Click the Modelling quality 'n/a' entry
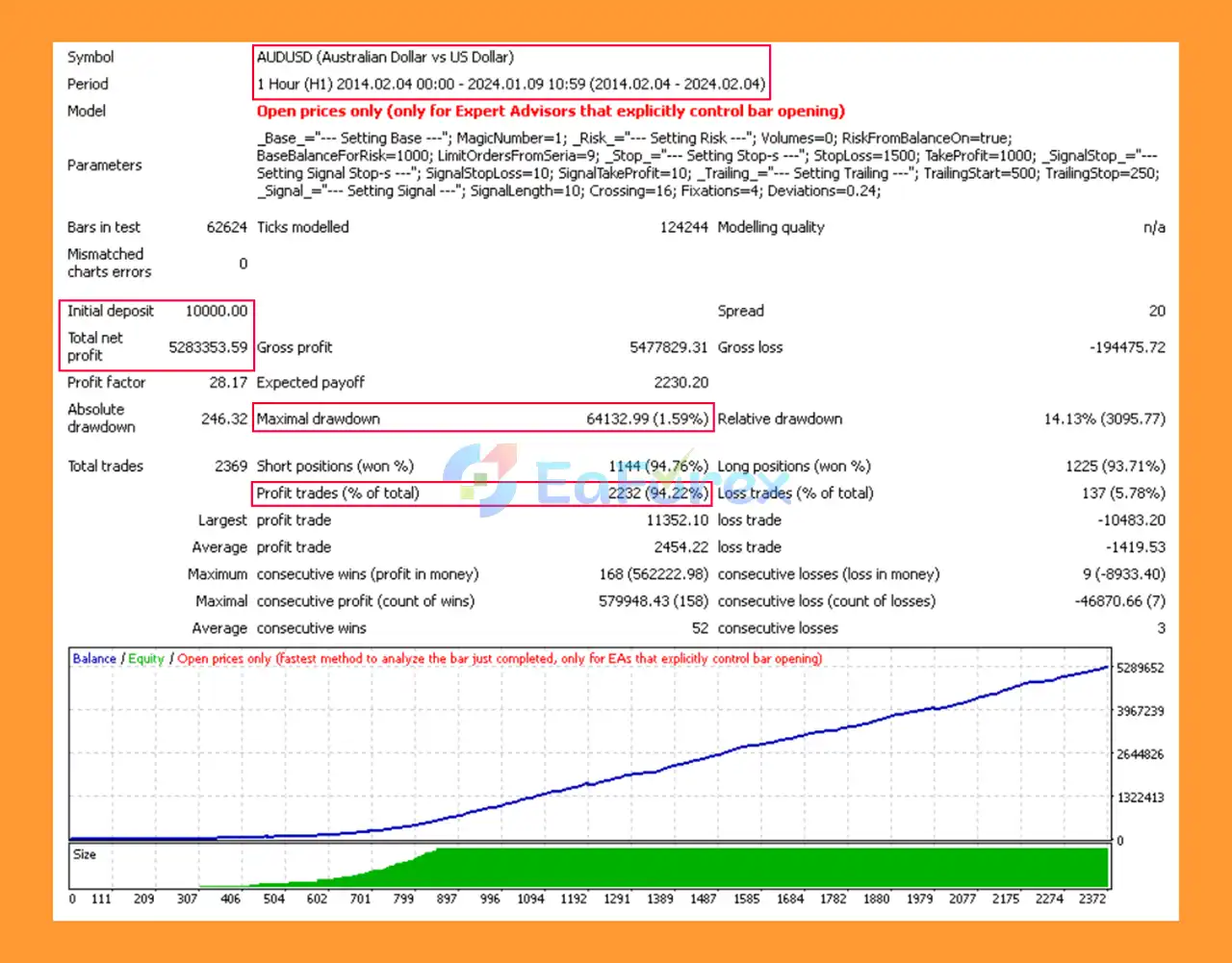 tap(1154, 227)
